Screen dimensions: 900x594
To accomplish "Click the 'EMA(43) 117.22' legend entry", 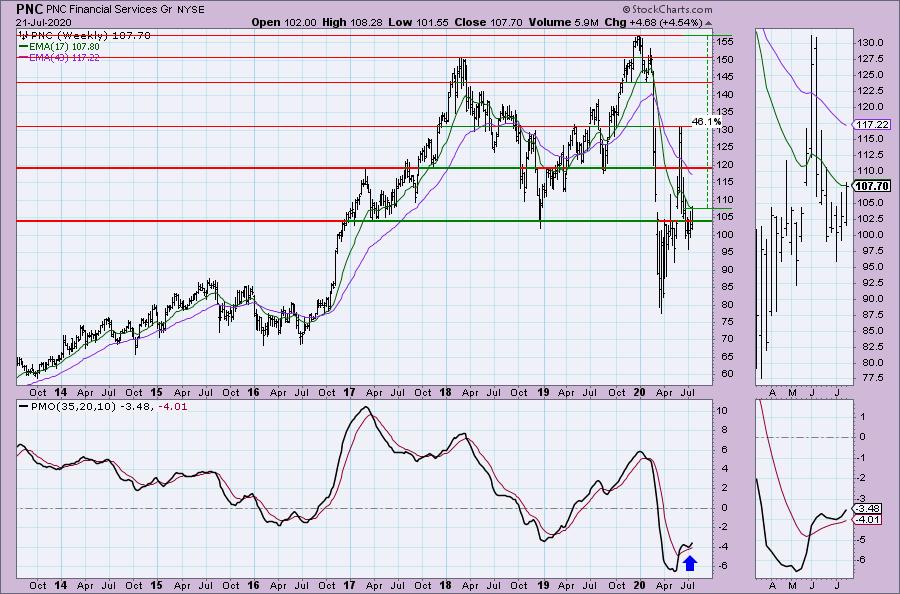I will coord(64,57).
